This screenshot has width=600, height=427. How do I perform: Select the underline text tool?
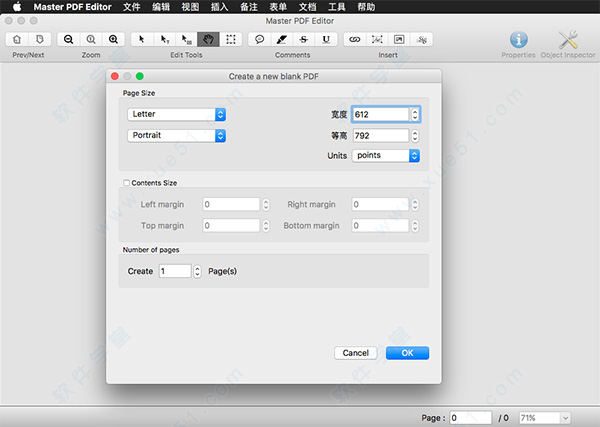(x=326, y=39)
